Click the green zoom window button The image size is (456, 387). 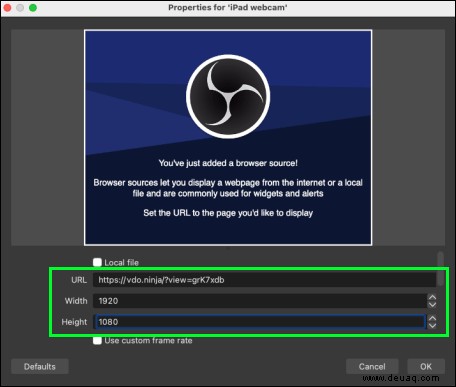pos(33,7)
